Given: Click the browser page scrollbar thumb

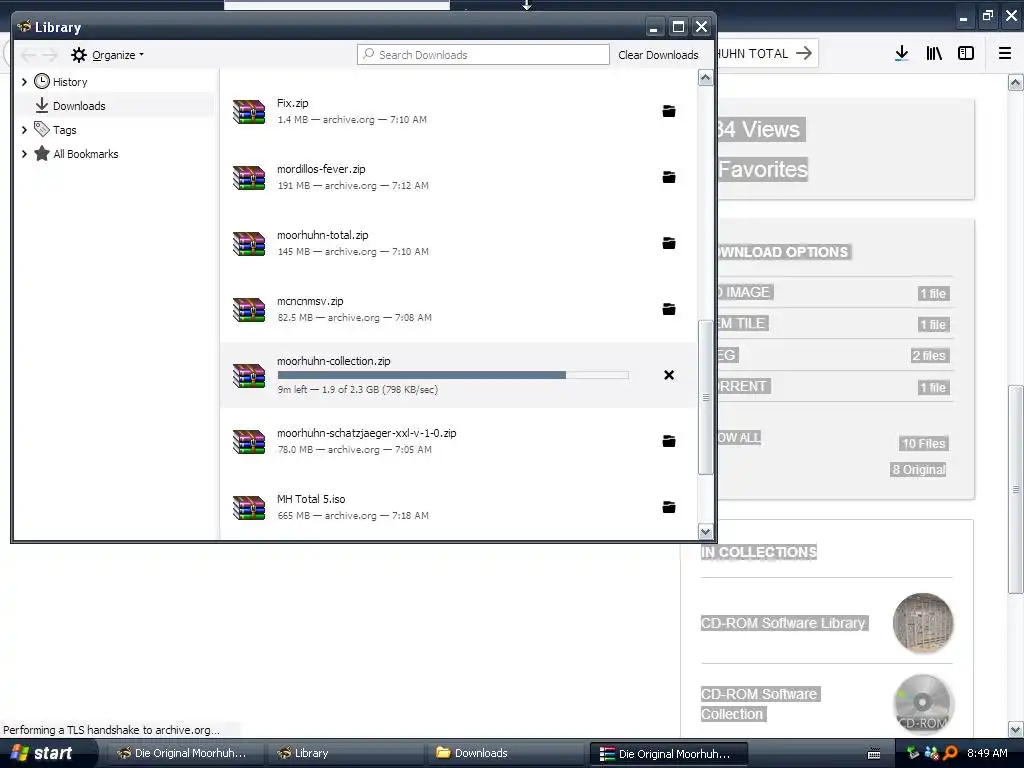Looking at the screenshot, I should tap(1016, 489).
